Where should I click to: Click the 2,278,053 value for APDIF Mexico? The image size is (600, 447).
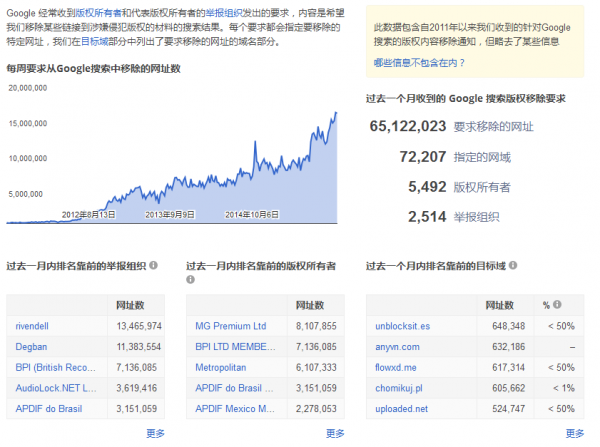point(316,409)
